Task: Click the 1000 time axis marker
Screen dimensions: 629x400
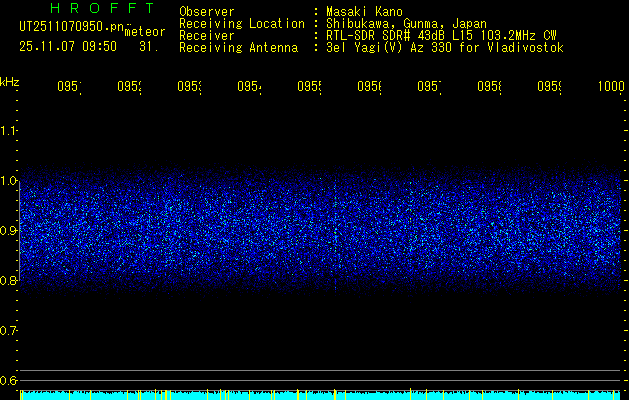Action: point(611,86)
